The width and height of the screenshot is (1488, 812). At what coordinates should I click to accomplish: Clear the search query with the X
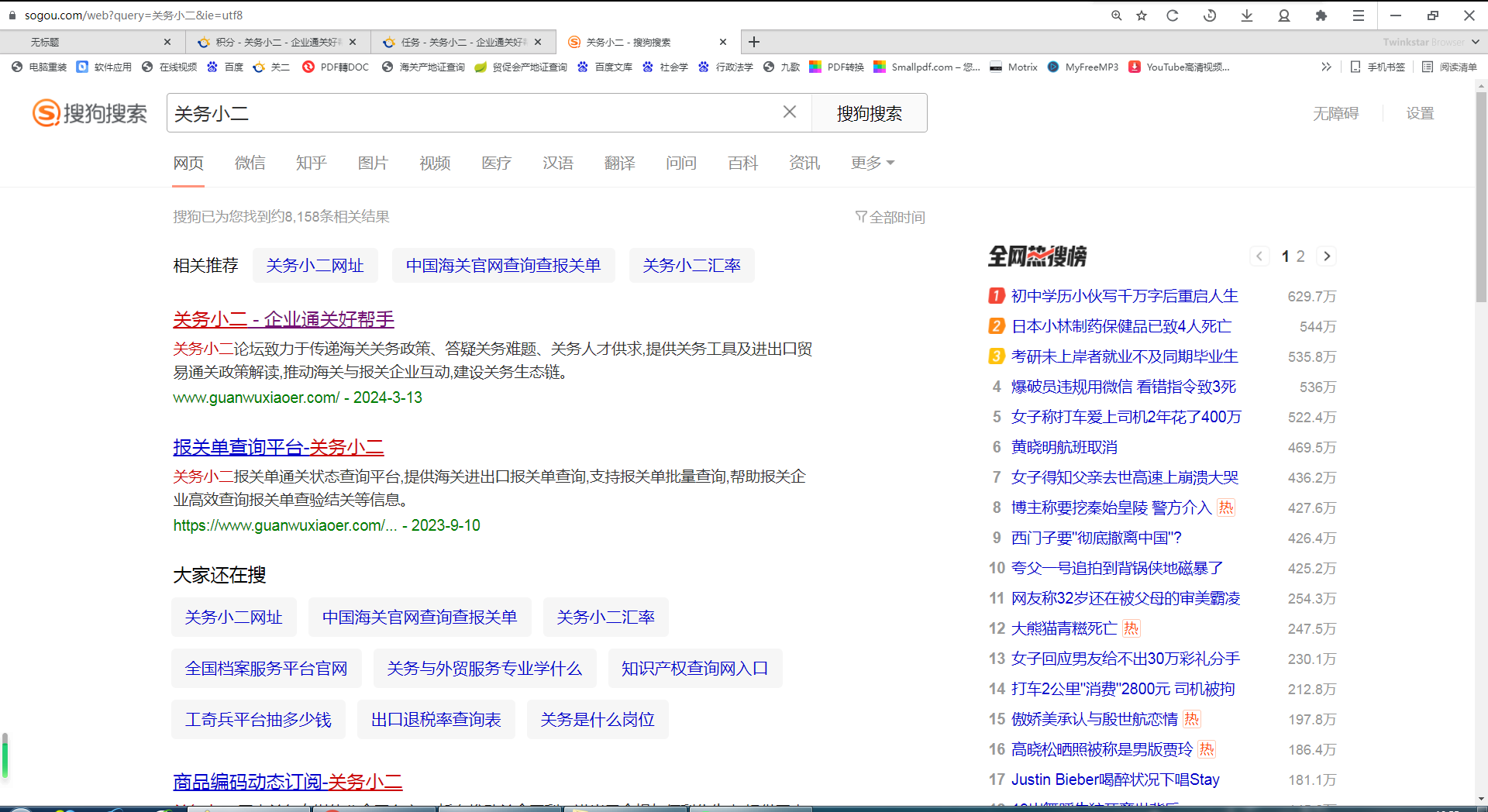tap(790, 112)
